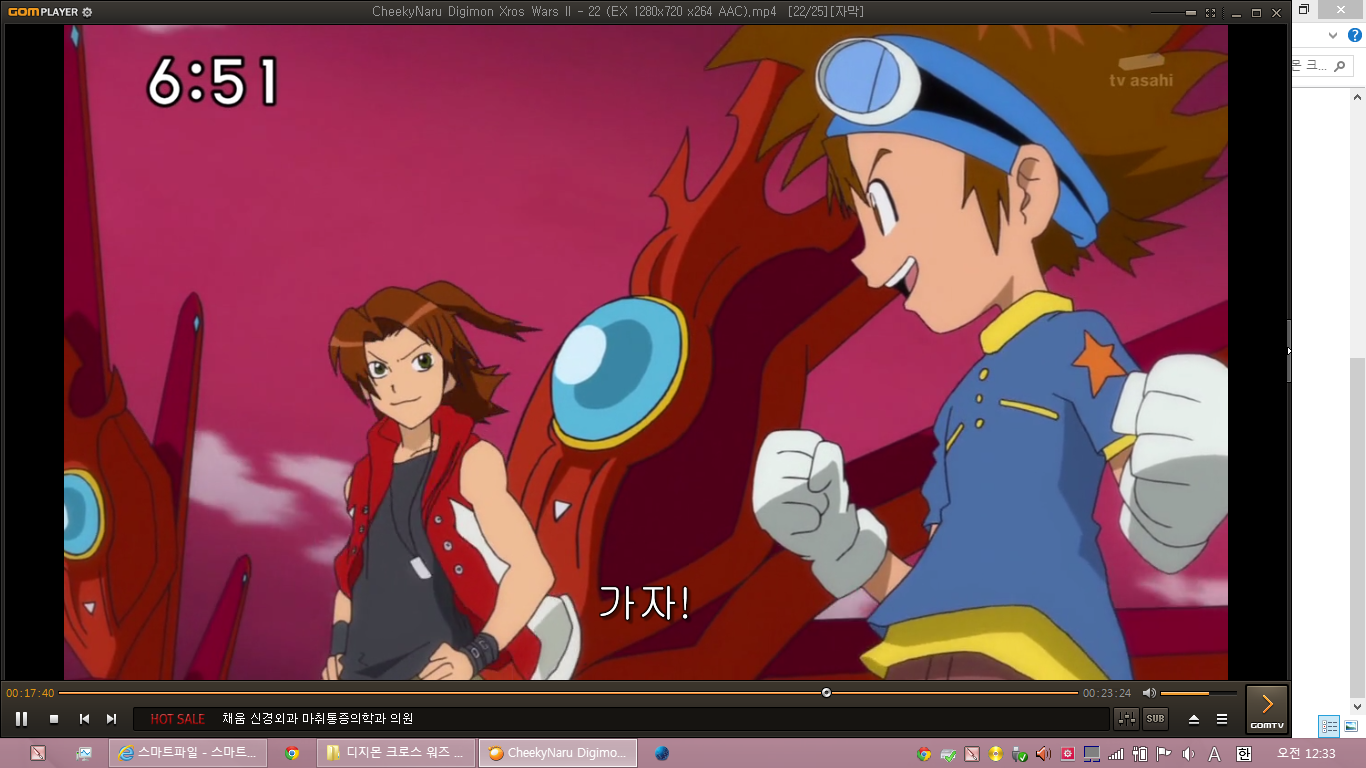
Task: Click the eject open-file icon
Action: coord(1194,718)
